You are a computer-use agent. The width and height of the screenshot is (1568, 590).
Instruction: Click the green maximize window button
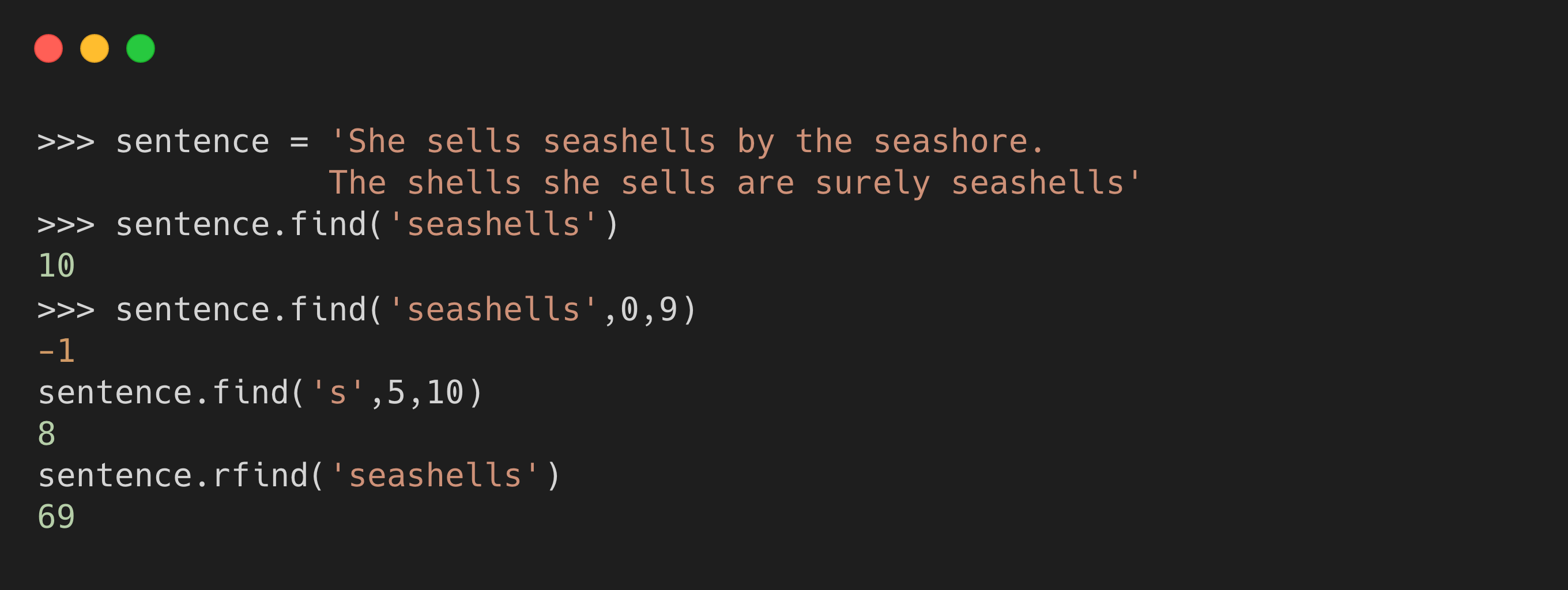tap(141, 48)
